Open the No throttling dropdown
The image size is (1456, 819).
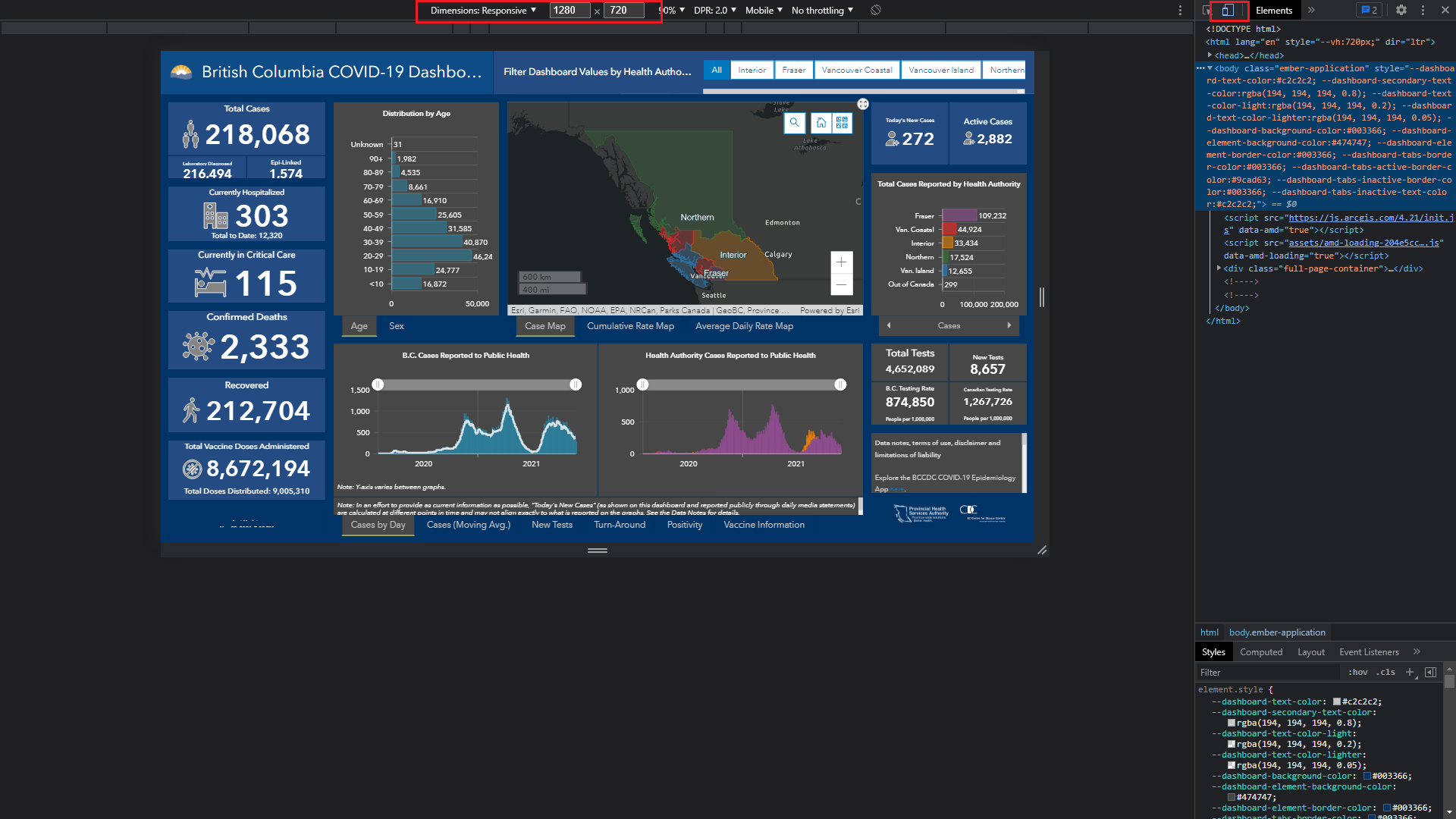(822, 10)
